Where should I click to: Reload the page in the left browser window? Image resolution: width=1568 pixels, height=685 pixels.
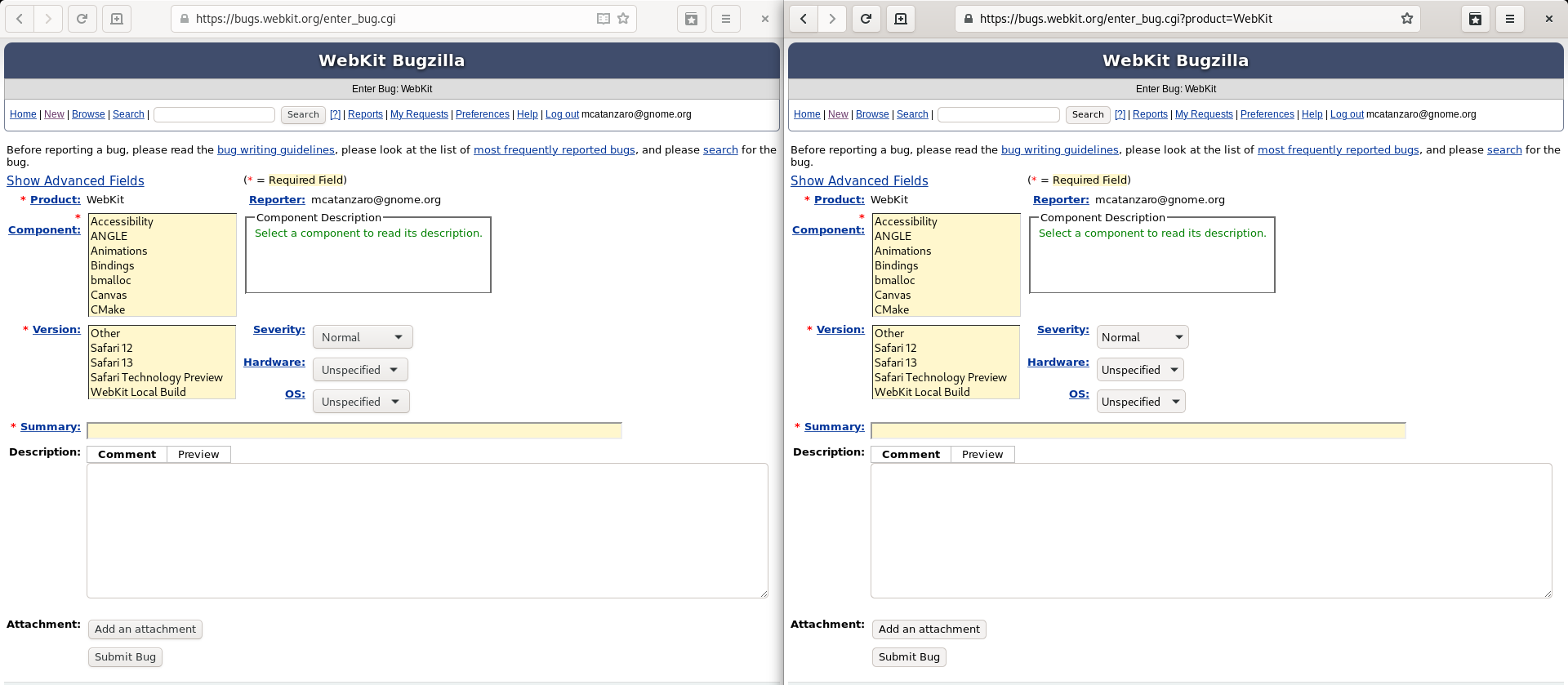(82, 19)
